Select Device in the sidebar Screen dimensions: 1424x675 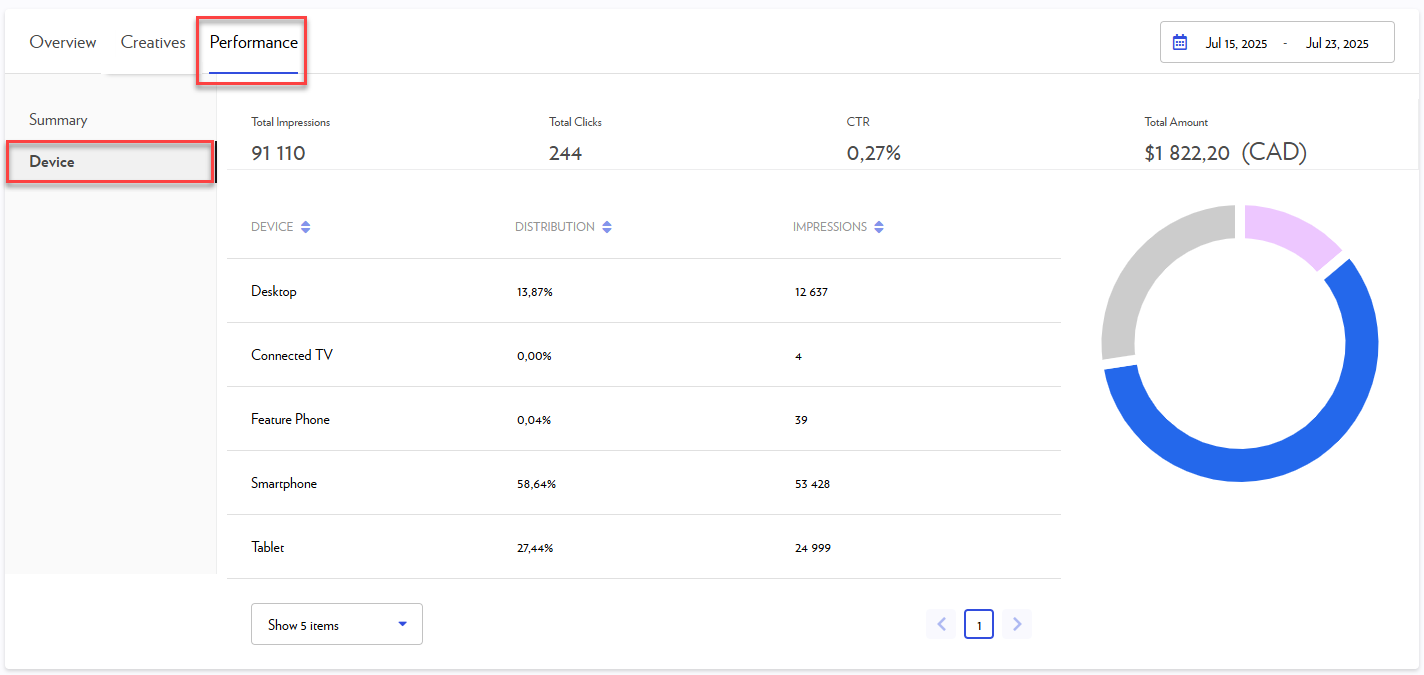click(52, 162)
